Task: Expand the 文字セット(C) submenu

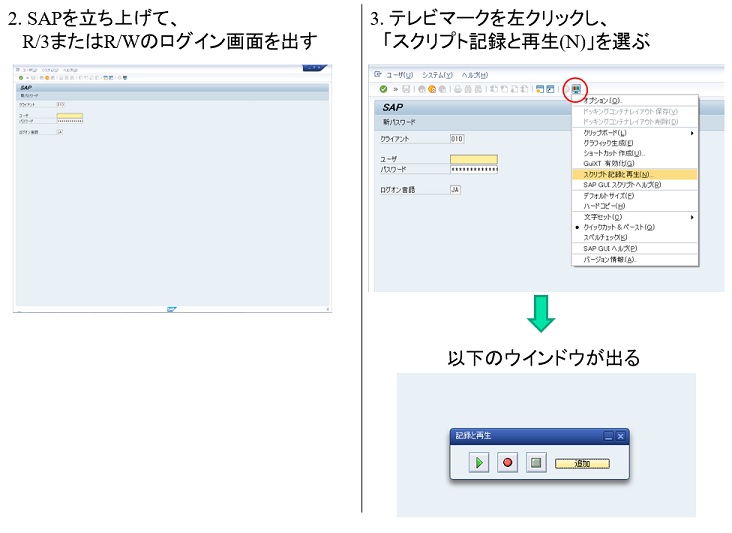Action: (635, 217)
